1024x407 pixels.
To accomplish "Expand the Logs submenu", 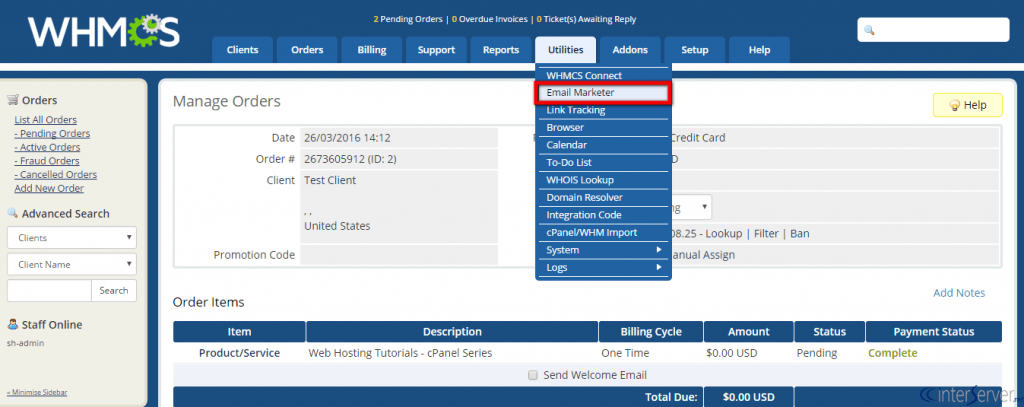I will [603, 267].
